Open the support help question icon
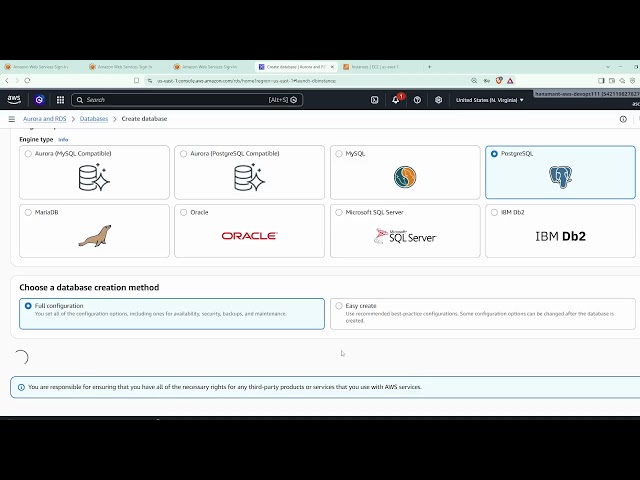Viewport: 640px width, 480px height. coord(417,100)
